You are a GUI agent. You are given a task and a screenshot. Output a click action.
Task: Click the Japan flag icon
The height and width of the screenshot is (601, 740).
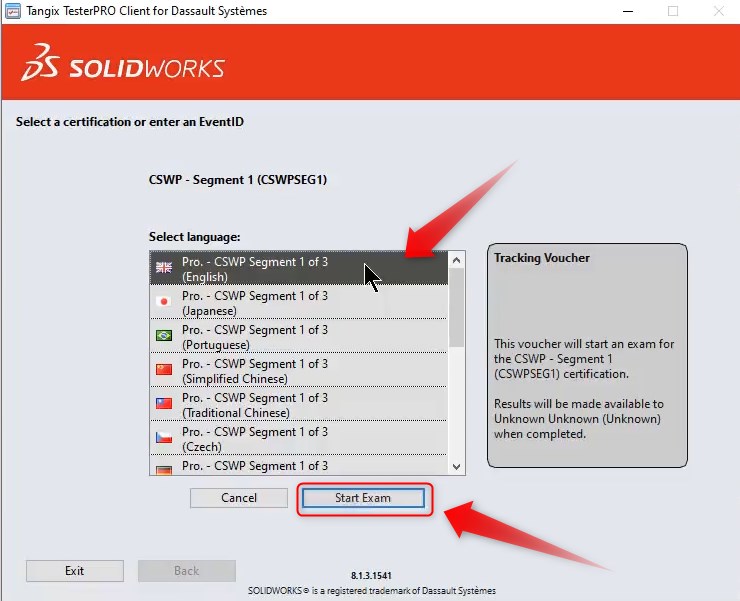[x=164, y=301]
